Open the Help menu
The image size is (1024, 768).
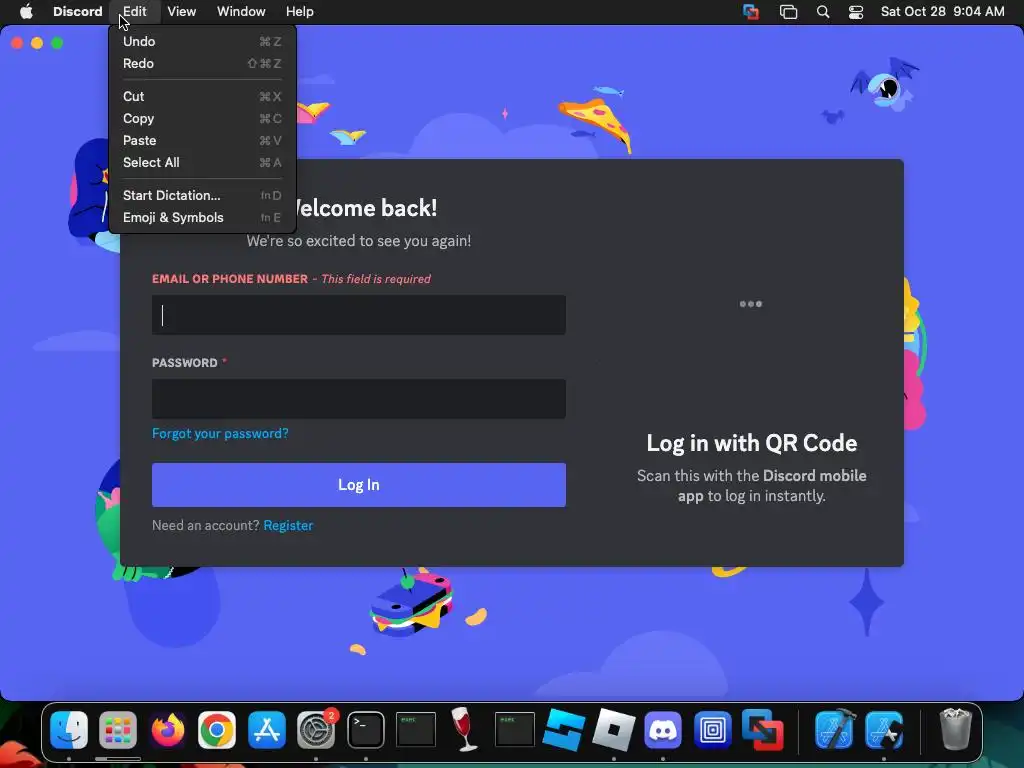[300, 11]
